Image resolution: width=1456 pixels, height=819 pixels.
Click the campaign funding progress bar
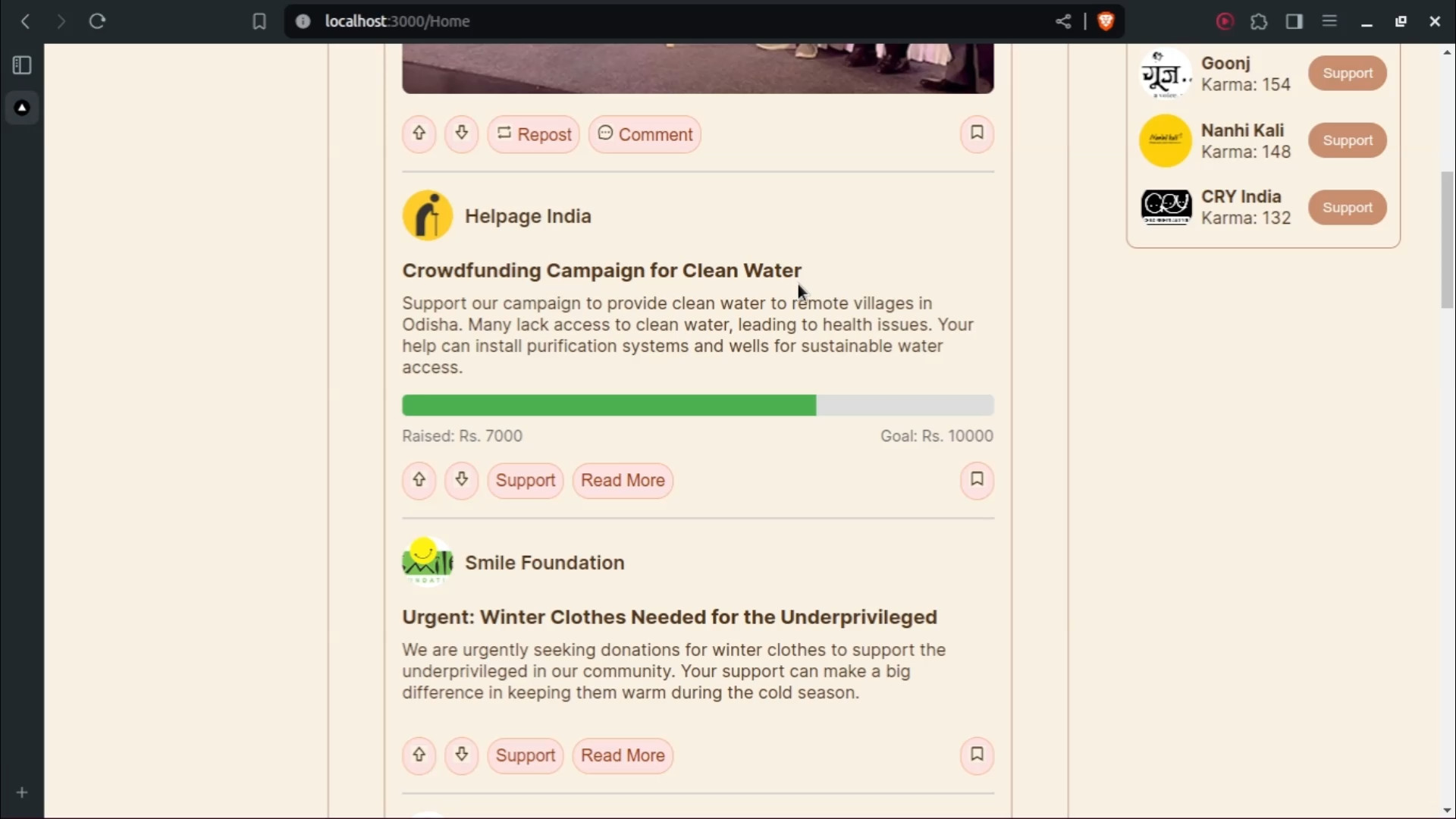tap(697, 406)
